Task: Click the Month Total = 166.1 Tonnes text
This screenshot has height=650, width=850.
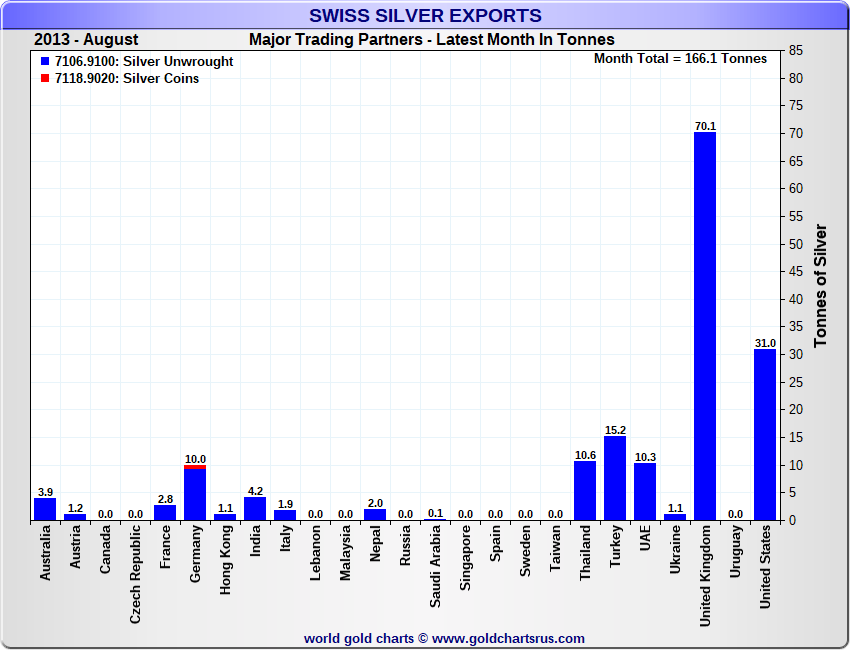Action: [680, 59]
